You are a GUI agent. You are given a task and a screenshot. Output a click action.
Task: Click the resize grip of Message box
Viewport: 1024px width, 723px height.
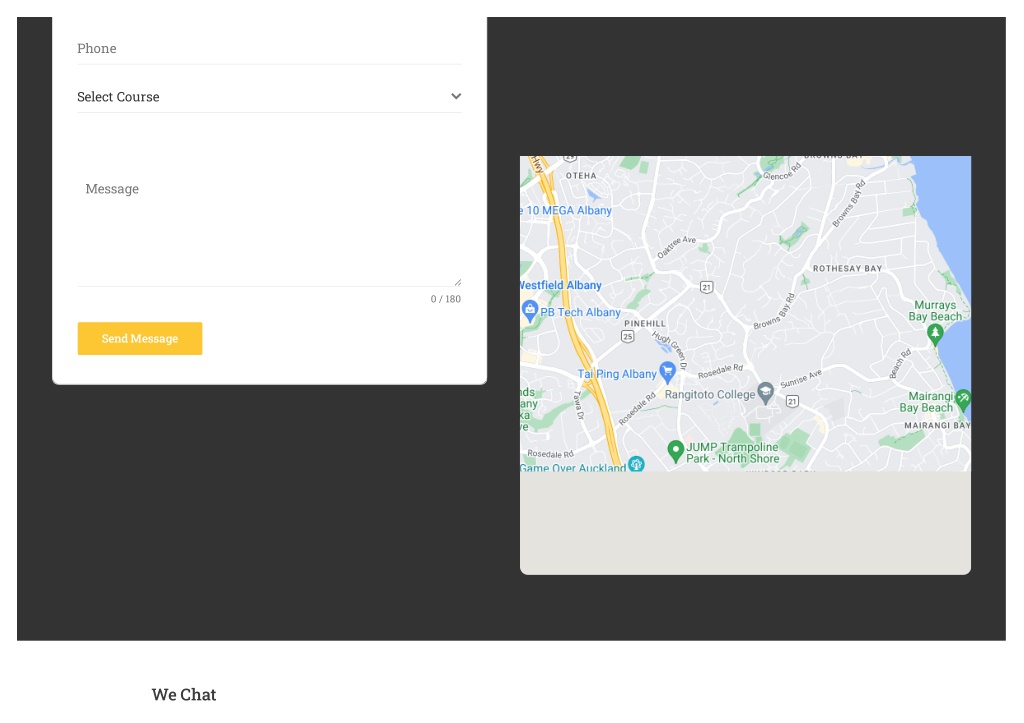tap(458, 282)
